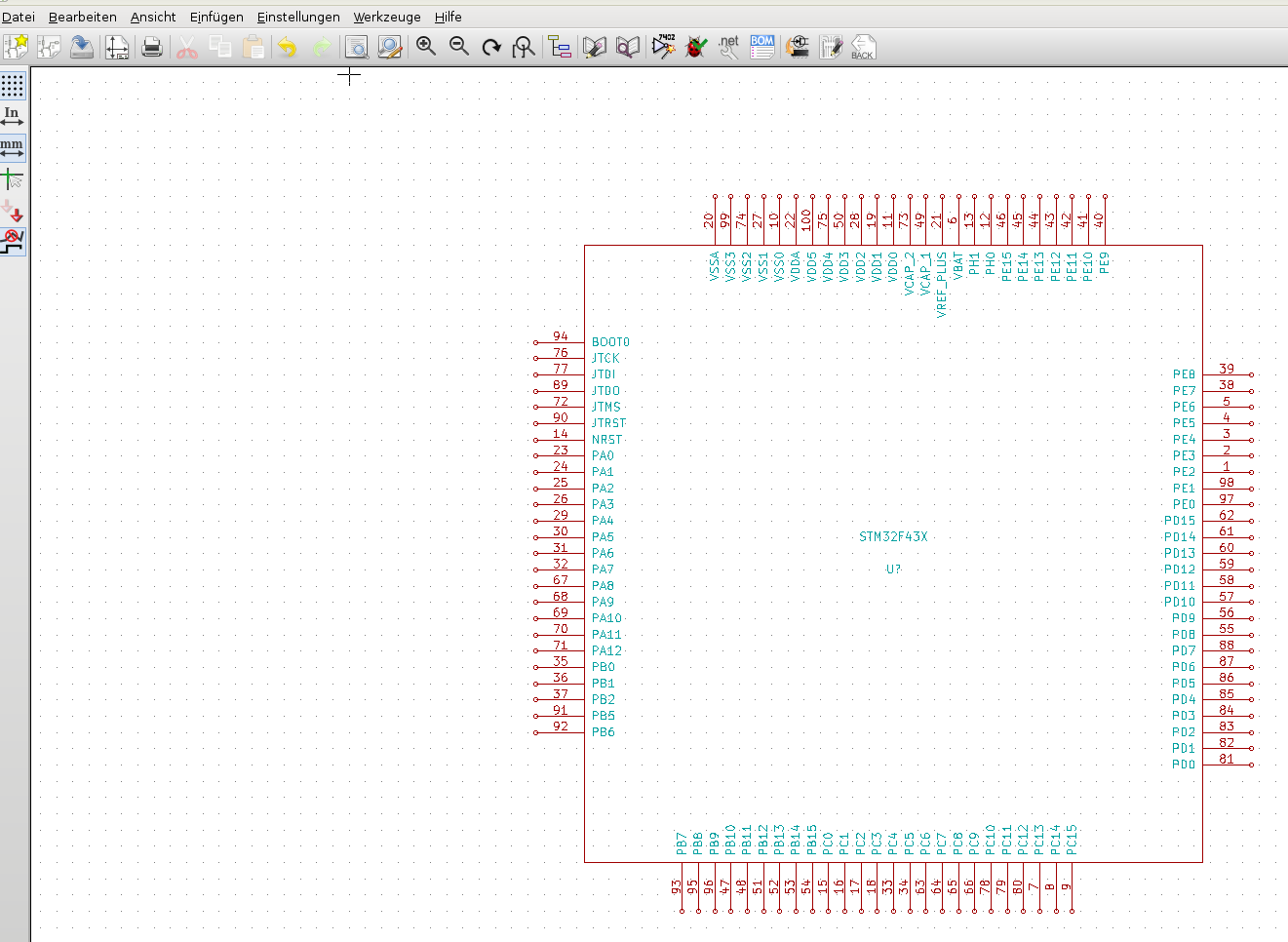Launch the Pcbnew layout editor icon
This screenshot has width=1288, height=942.
pyautogui.click(x=831, y=47)
